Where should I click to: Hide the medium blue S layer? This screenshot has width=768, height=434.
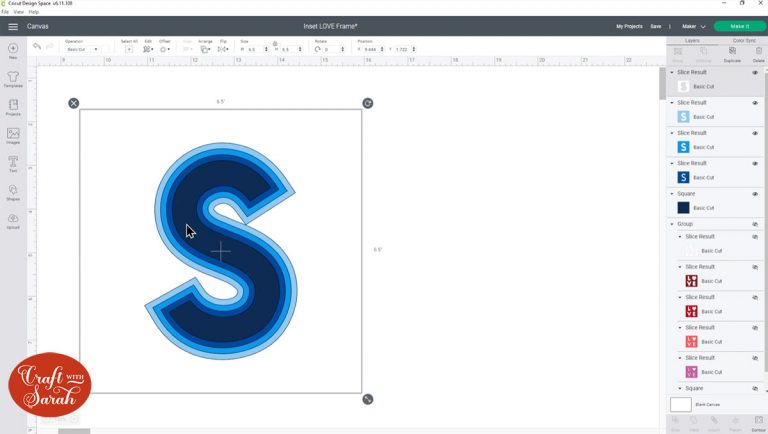pos(755,133)
